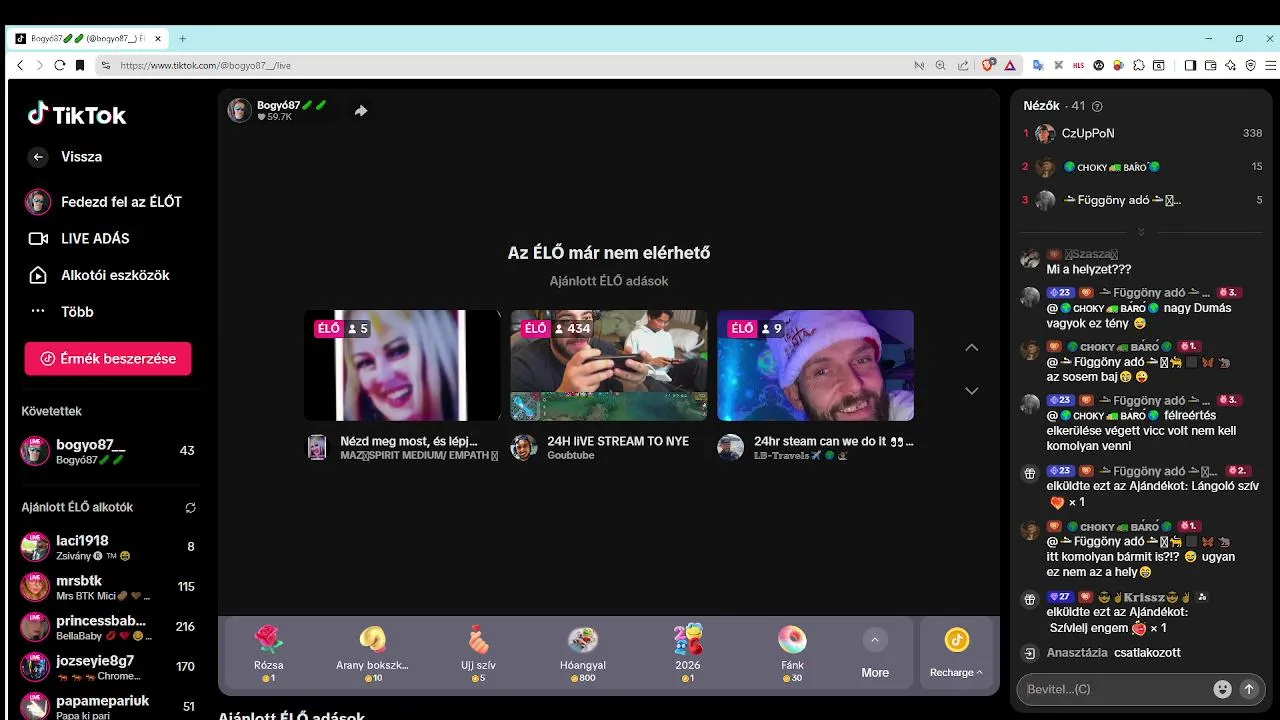Open a new browser tab
Image resolution: width=1280 pixels, height=720 pixels.
[x=182, y=39]
